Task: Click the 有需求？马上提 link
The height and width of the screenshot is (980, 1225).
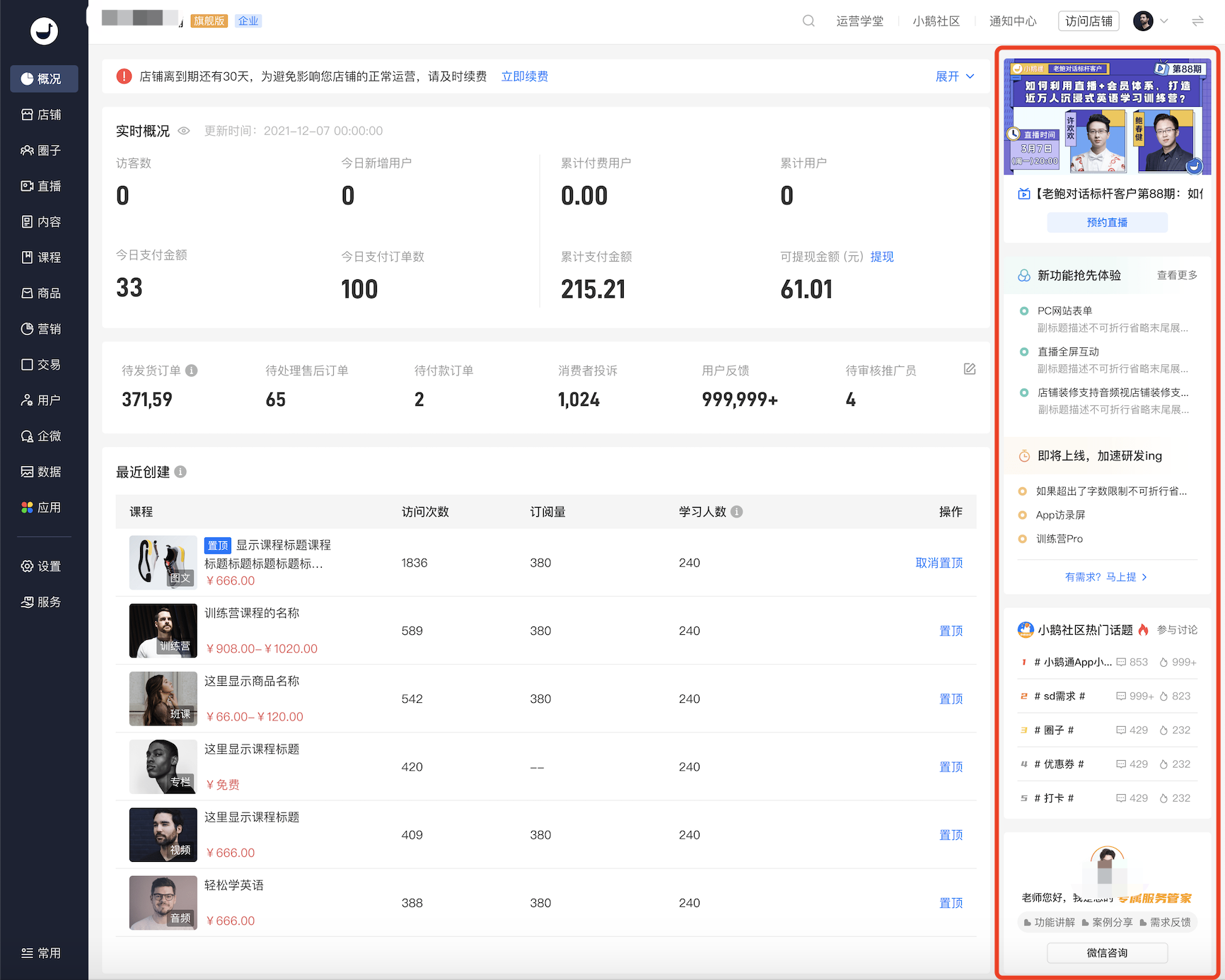Action: coord(1106,577)
